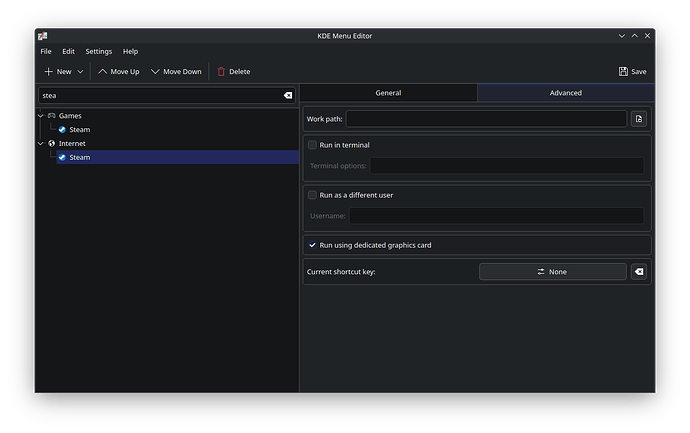Open the New button dropdown arrow

click(80, 71)
